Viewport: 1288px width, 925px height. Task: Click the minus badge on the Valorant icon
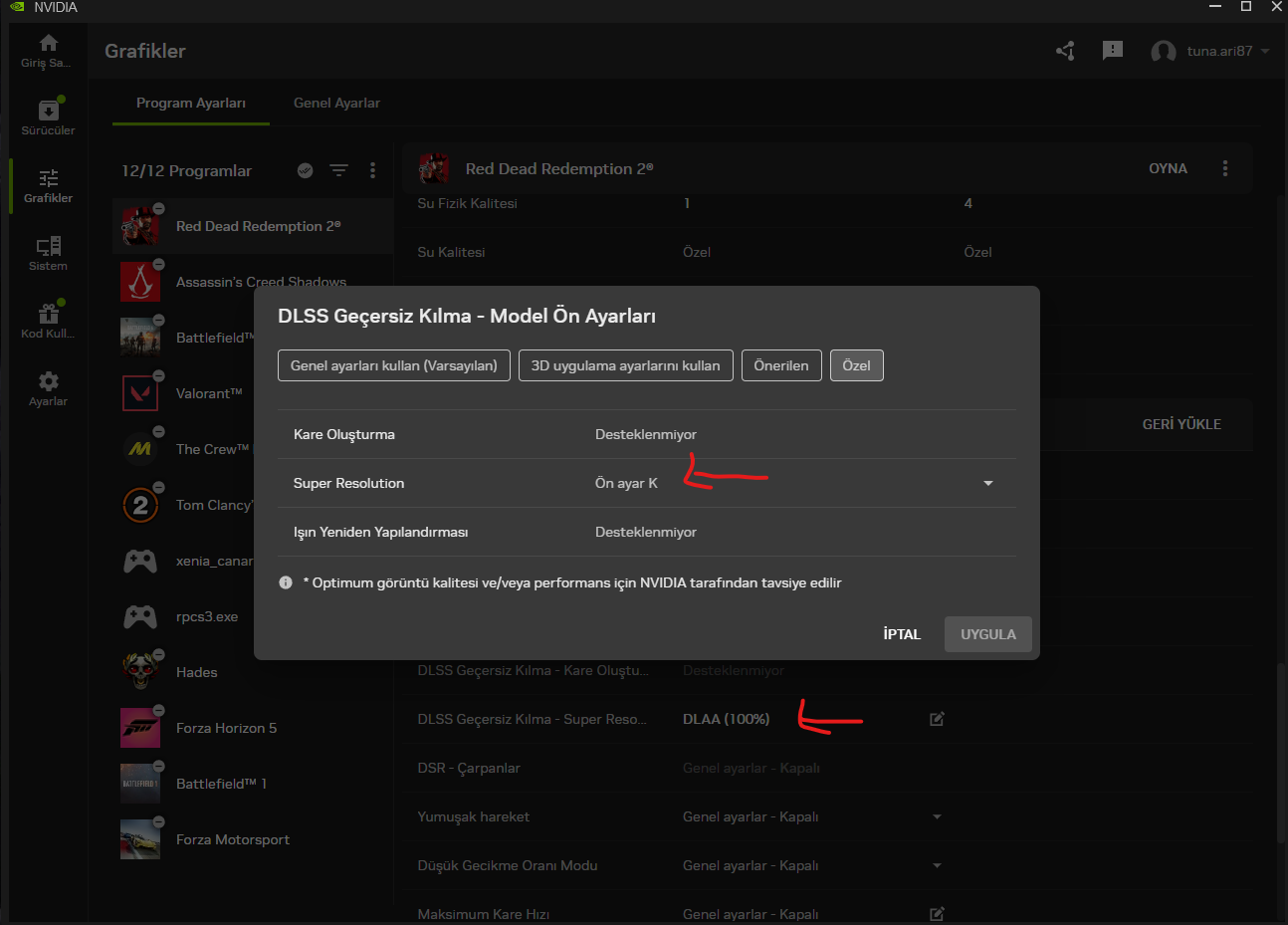click(x=158, y=375)
